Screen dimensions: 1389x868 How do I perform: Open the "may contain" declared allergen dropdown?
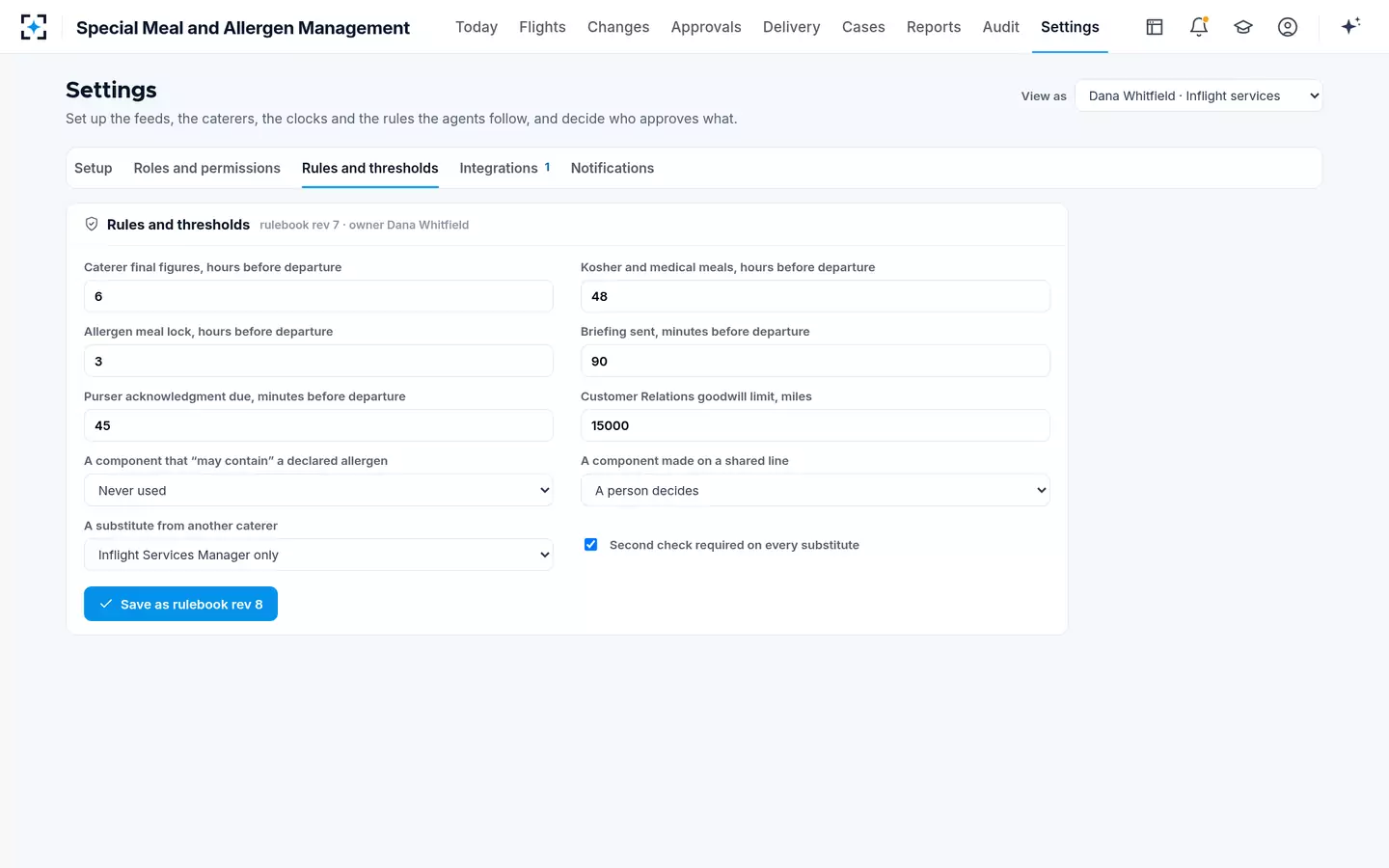pos(318,490)
